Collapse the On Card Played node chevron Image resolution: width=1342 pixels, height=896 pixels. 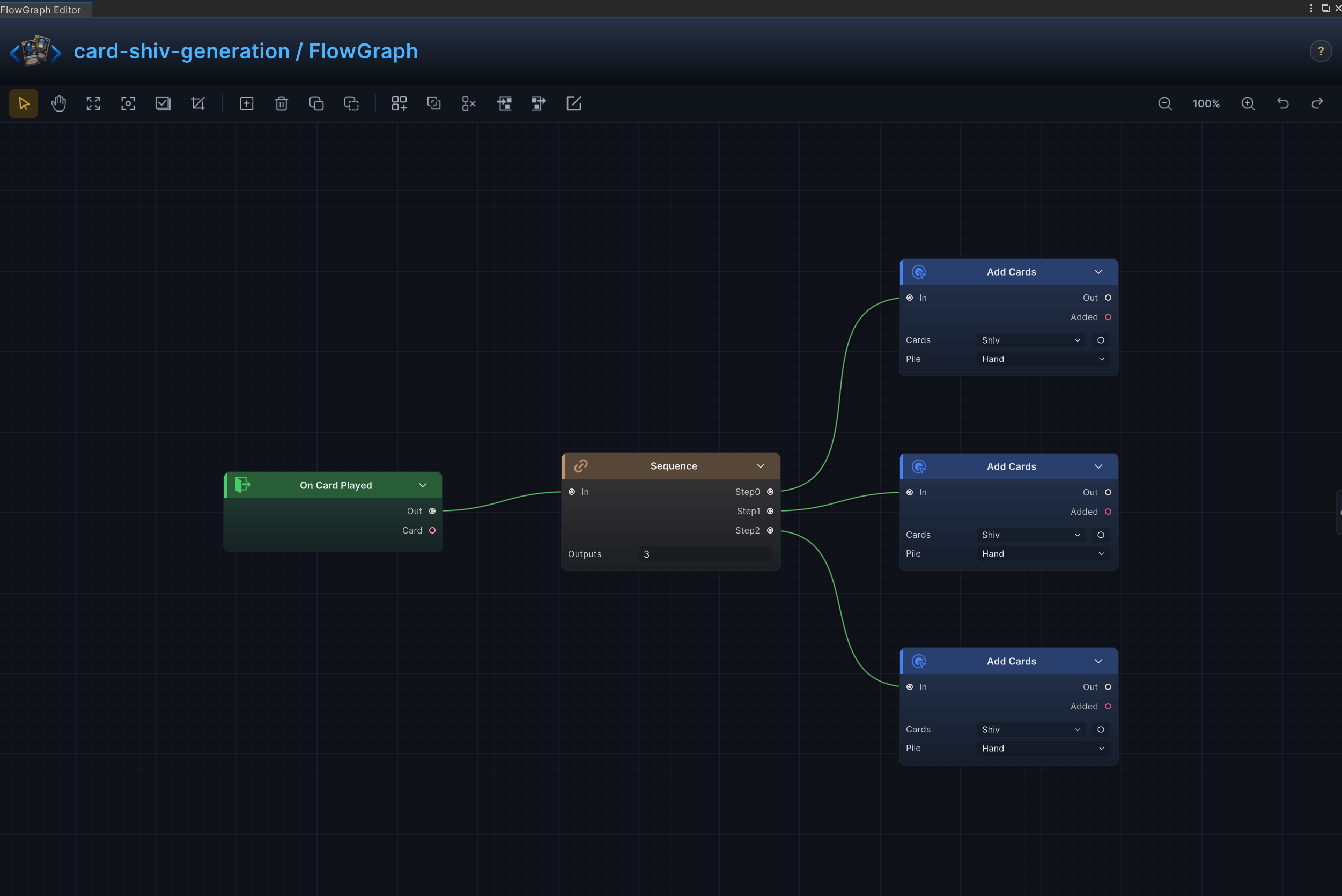[x=422, y=485]
